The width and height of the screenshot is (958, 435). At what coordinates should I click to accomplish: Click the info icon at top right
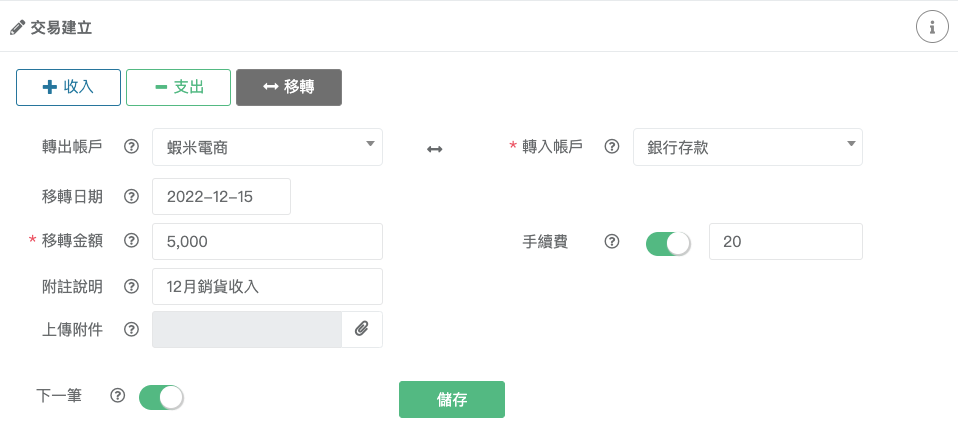click(932, 27)
